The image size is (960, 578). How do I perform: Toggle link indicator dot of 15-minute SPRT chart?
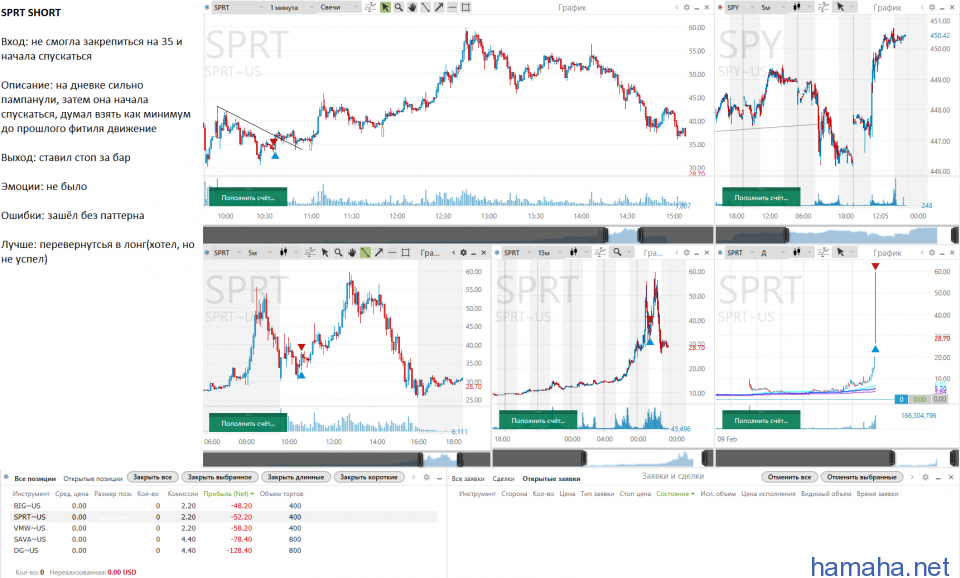tap(497, 252)
